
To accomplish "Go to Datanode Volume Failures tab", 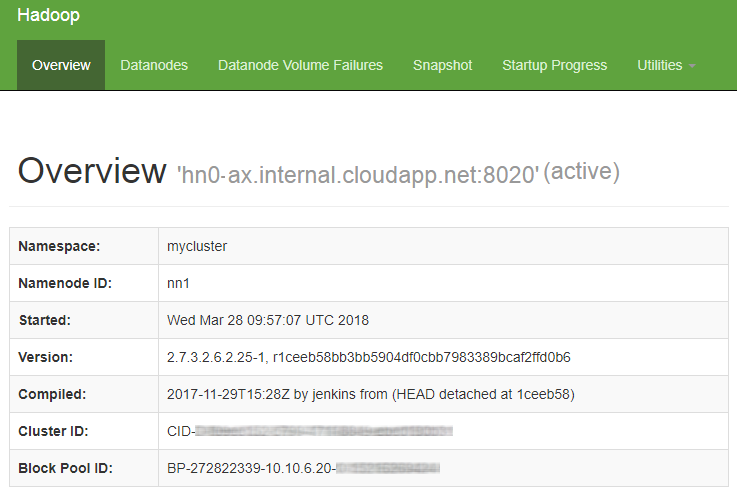I will [300, 65].
